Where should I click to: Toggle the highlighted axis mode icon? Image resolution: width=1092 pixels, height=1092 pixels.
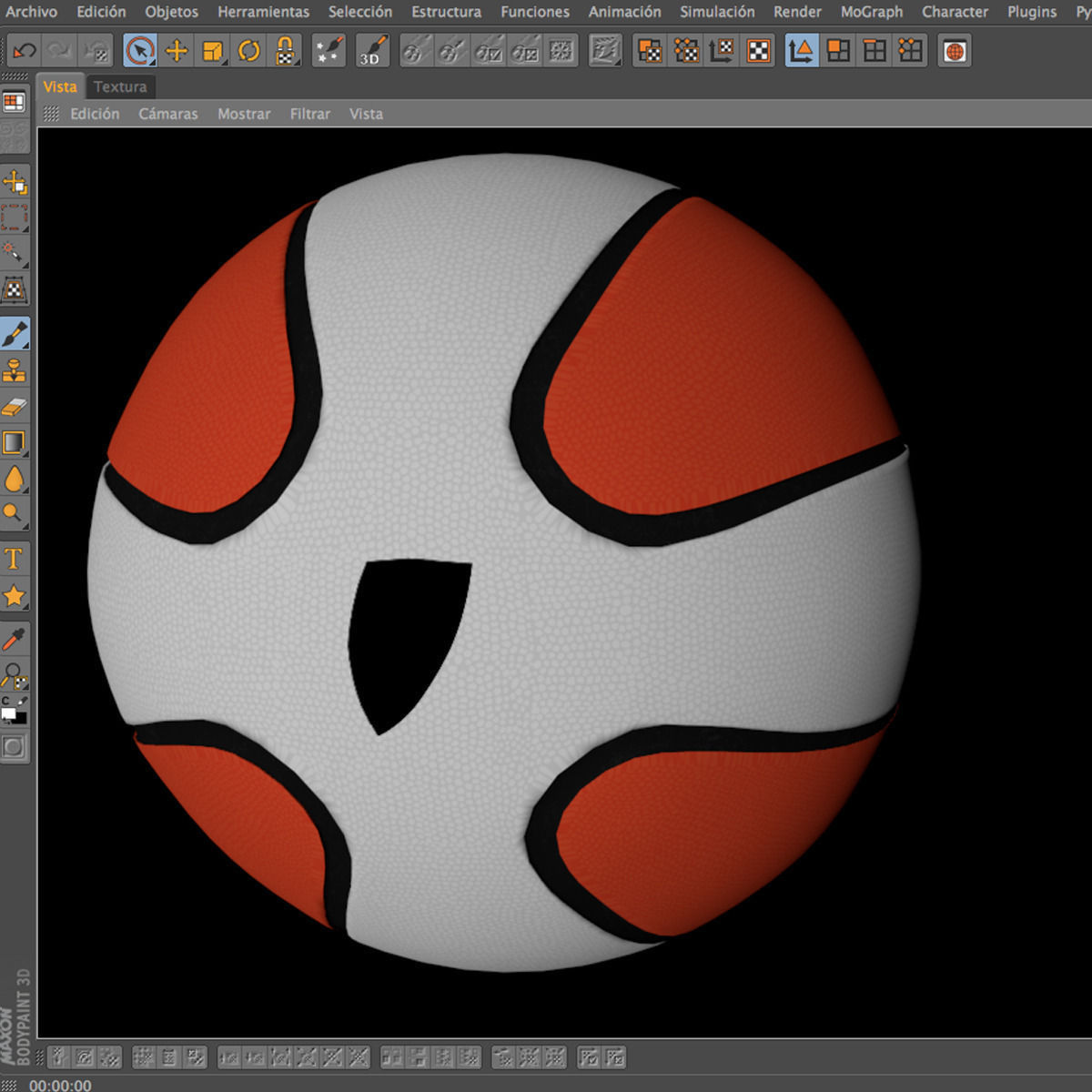tap(802, 51)
